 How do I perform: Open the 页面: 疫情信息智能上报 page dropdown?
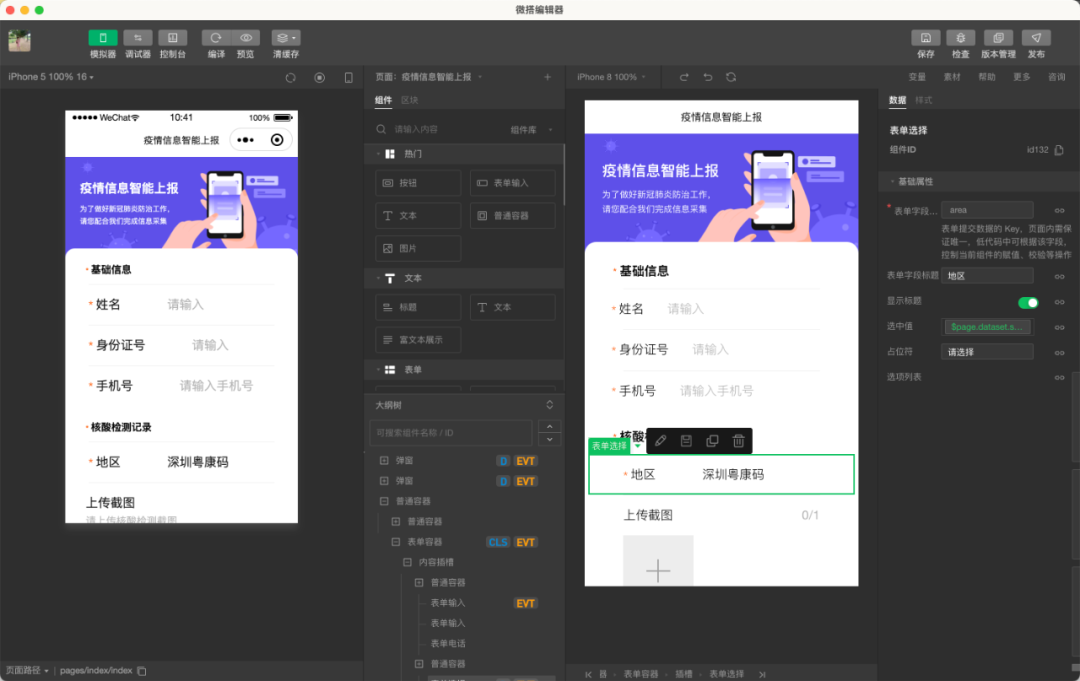[x=428, y=77]
